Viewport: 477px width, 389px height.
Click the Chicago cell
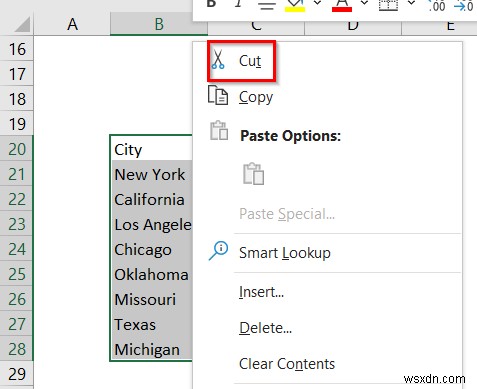152,249
